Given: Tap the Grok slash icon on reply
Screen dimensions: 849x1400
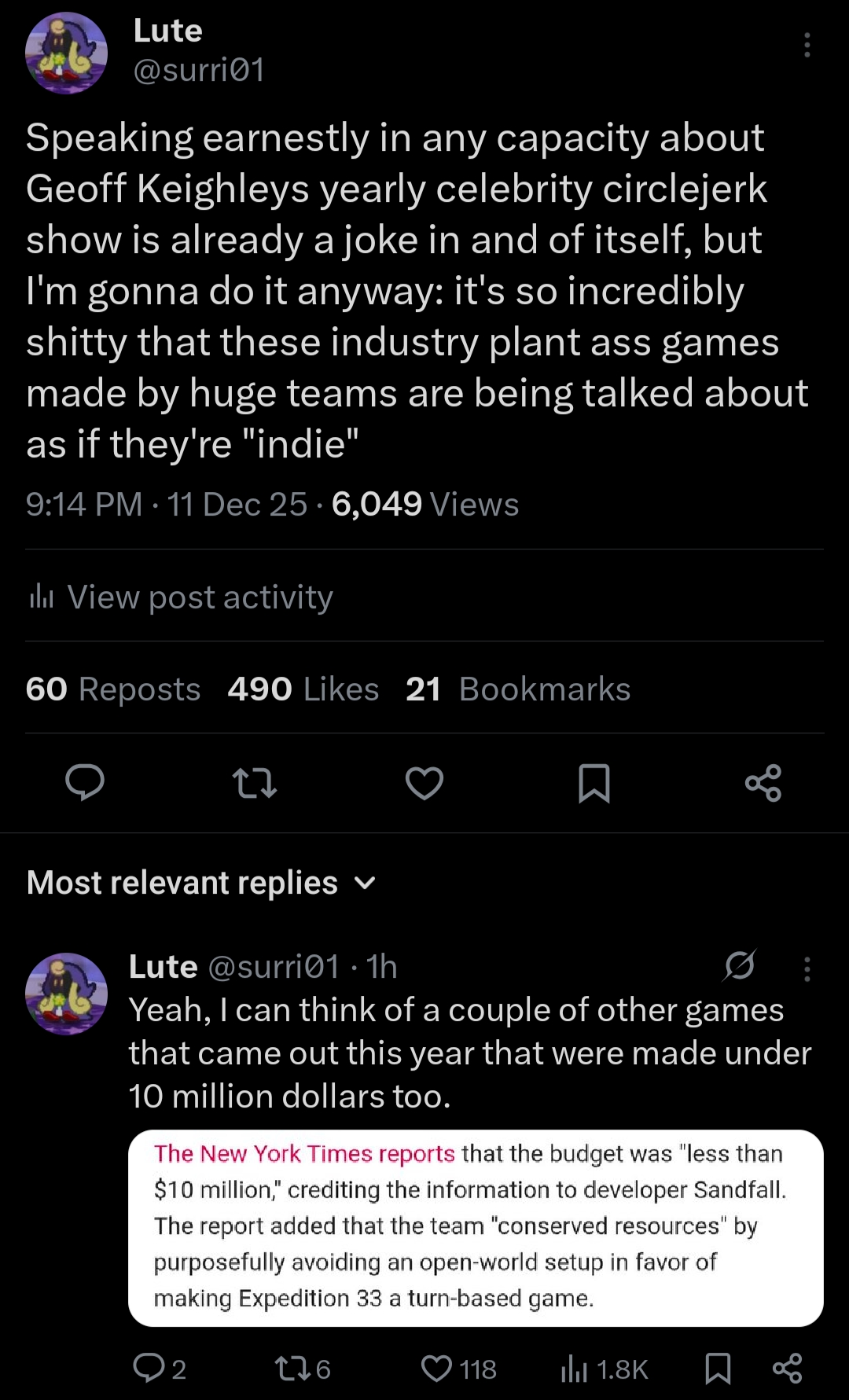Looking at the screenshot, I should [739, 966].
